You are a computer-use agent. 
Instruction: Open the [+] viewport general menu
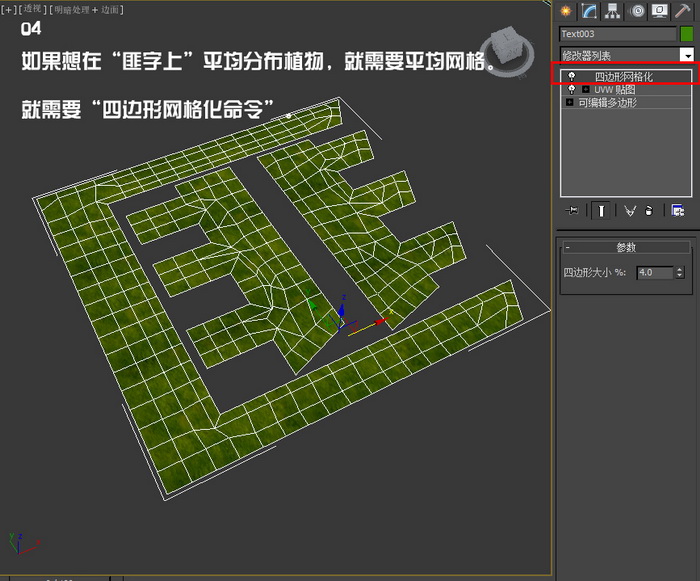pyautogui.click(x=8, y=9)
